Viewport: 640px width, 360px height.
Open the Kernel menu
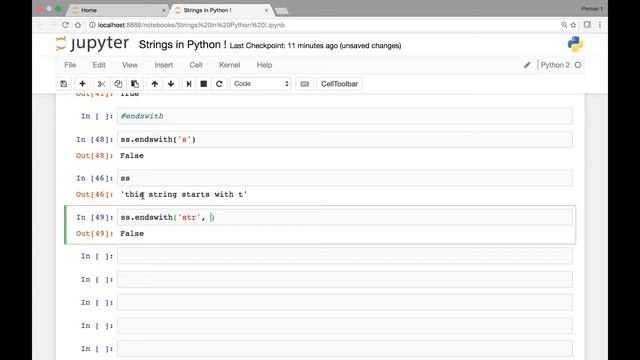(229, 65)
